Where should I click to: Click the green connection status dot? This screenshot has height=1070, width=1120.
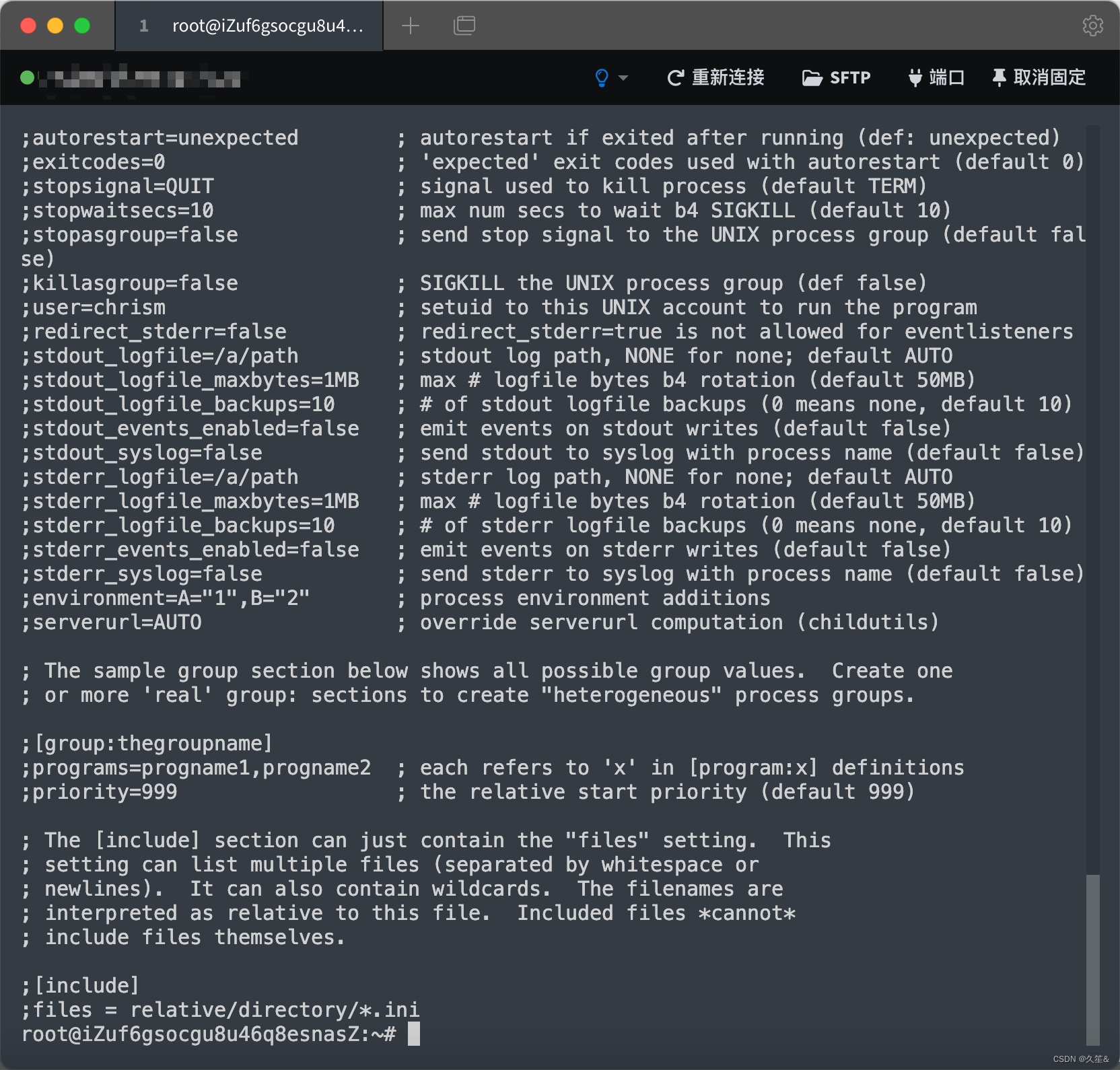coord(28,77)
